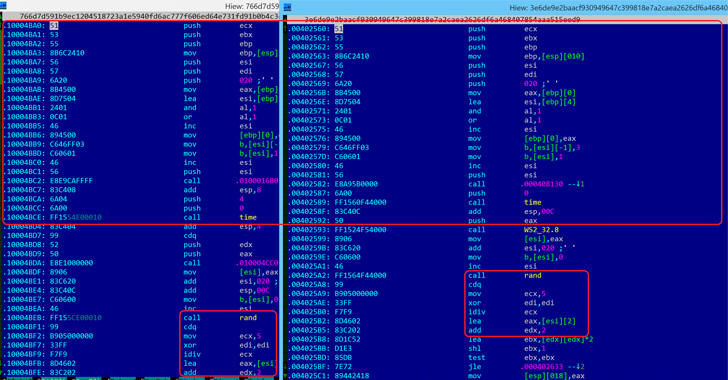Screen dimensions: 728x380
Task: Click the right Hiew window's title bar icon
Action: pos(288,7)
